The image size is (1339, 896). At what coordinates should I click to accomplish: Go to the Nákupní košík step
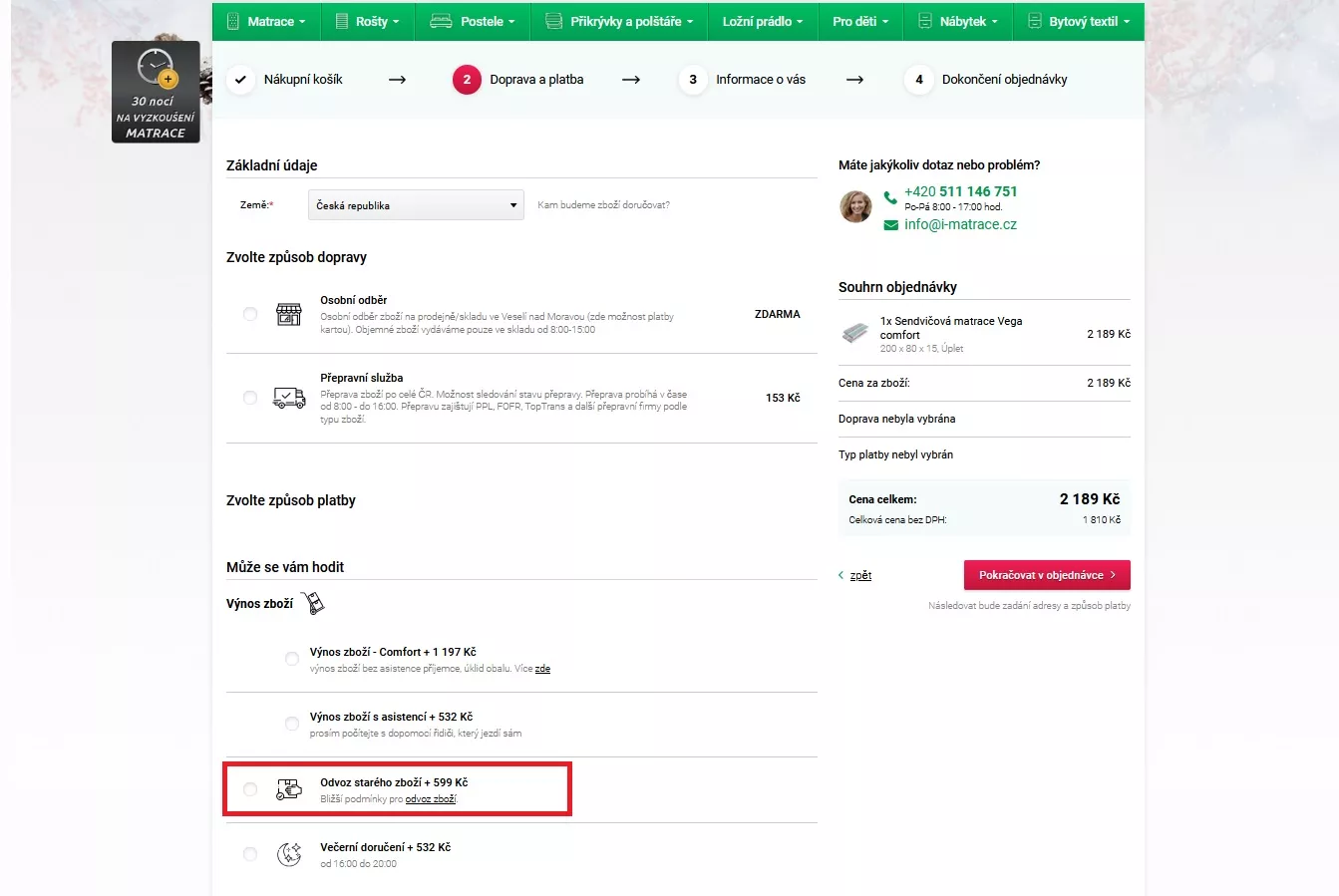(302, 80)
